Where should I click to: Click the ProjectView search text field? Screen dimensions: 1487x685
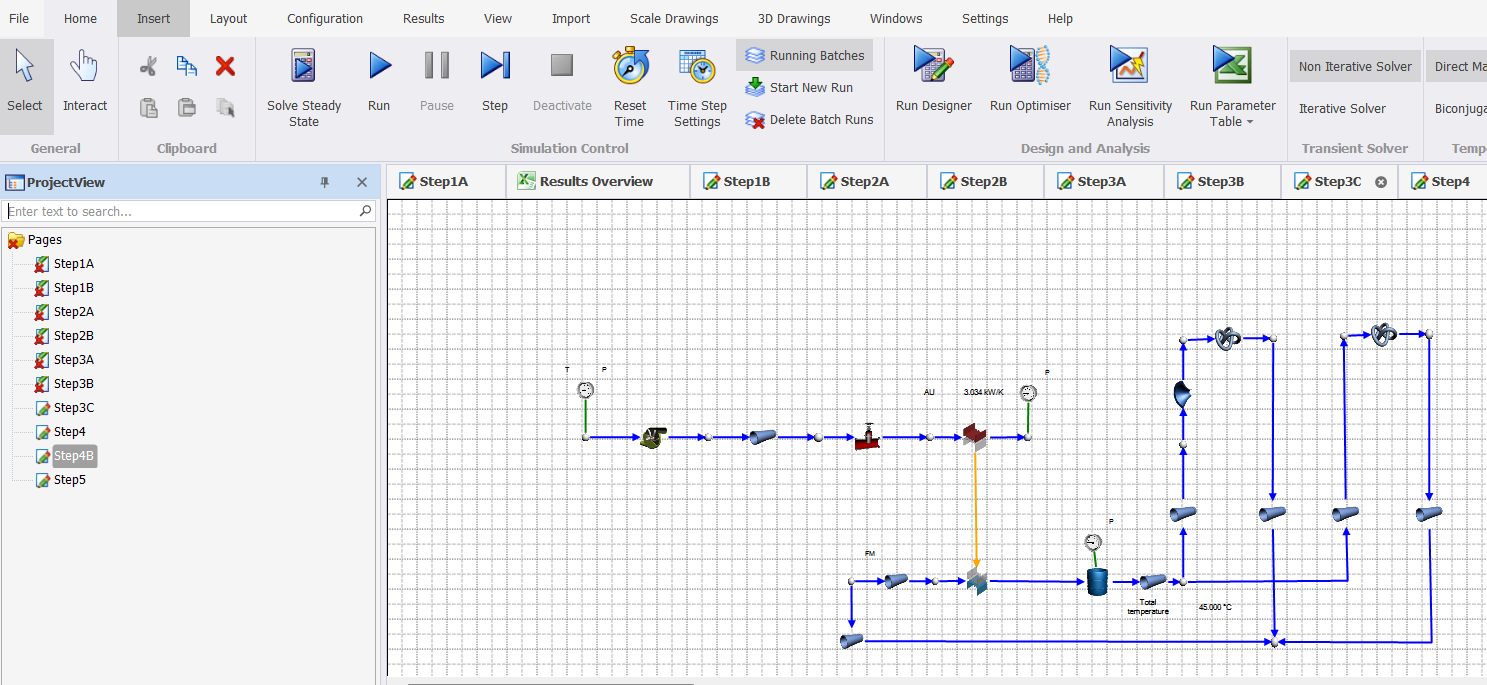coord(181,211)
